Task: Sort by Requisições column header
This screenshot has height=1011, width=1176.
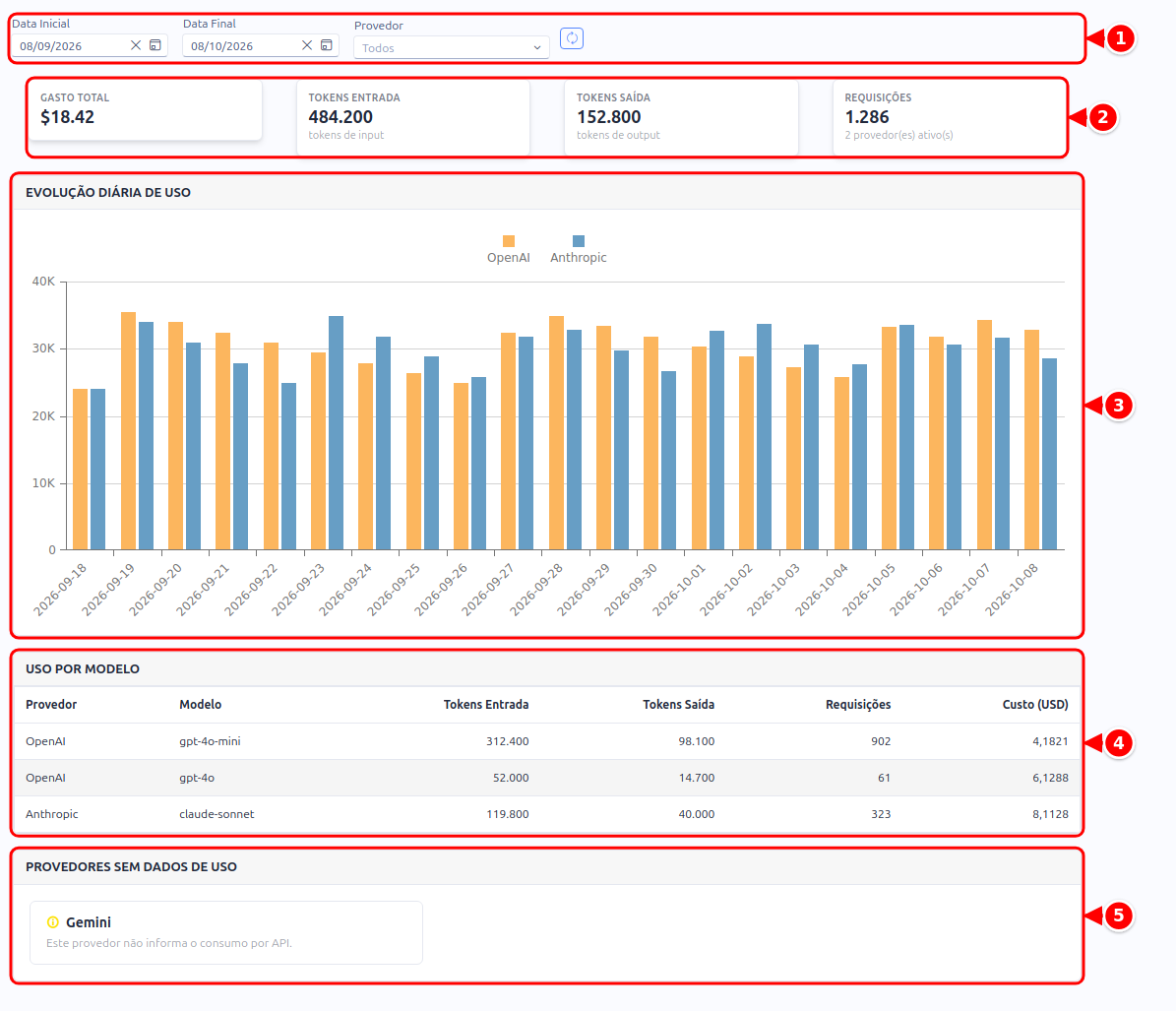Action: click(858, 704)
